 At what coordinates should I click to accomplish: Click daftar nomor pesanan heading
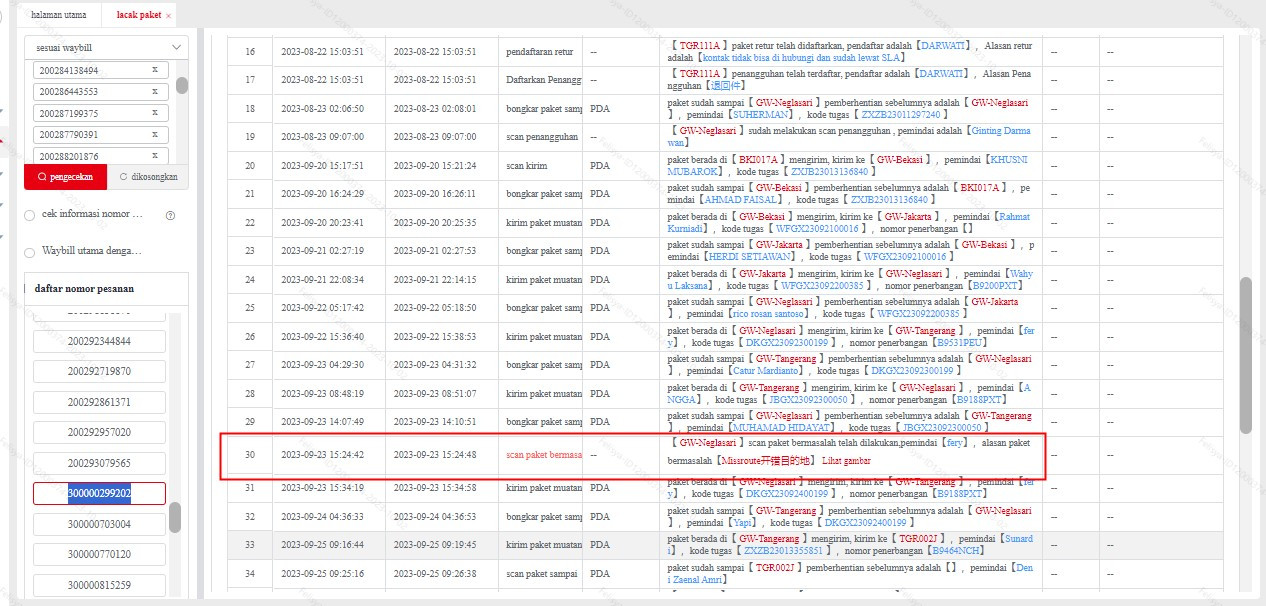(x=85, y=289)
